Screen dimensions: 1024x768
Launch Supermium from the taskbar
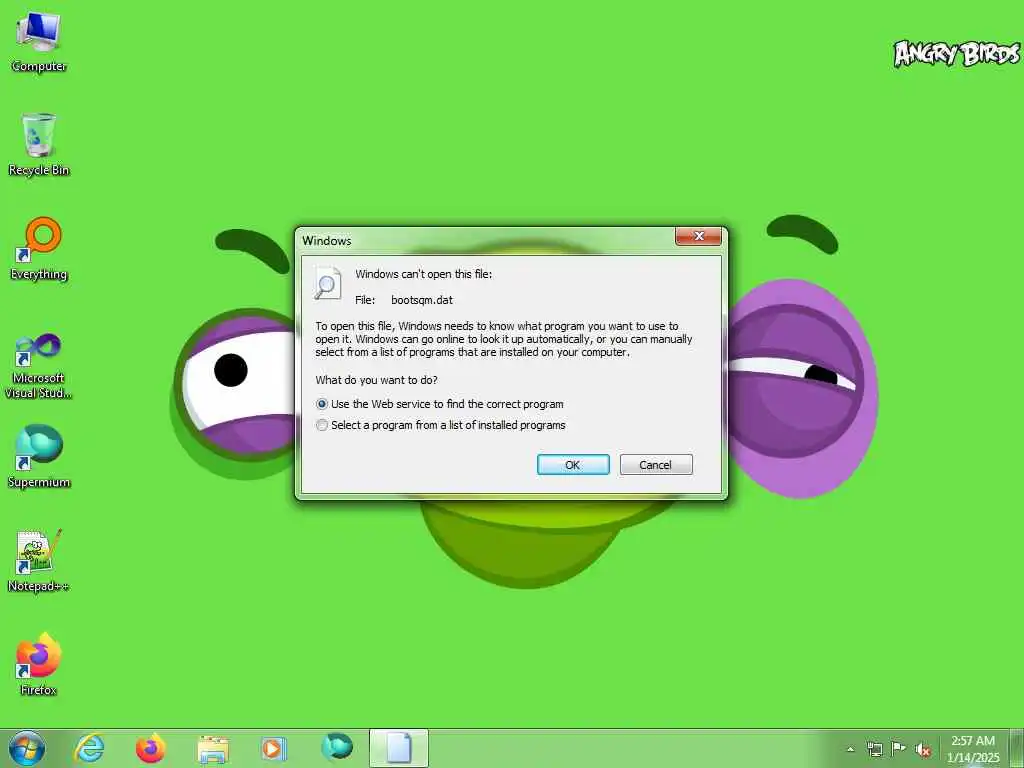pos(336,746)
